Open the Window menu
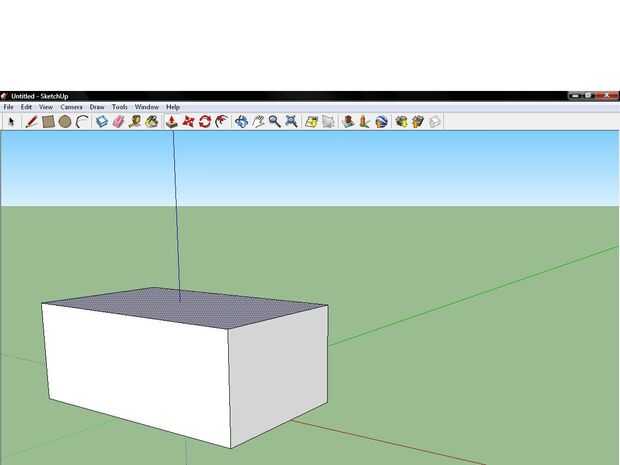The width and height of the screenshot is (620, 465). (x=147, y=107)
